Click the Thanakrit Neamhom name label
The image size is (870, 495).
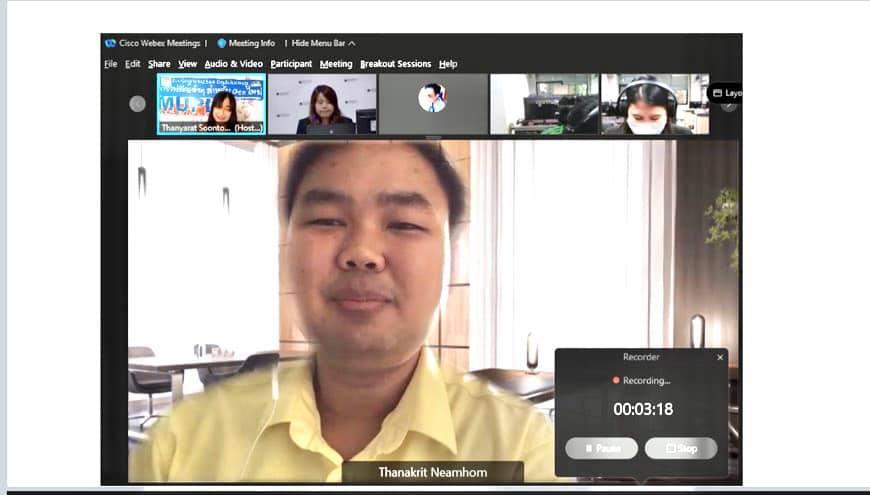click(x=433, y=472)
